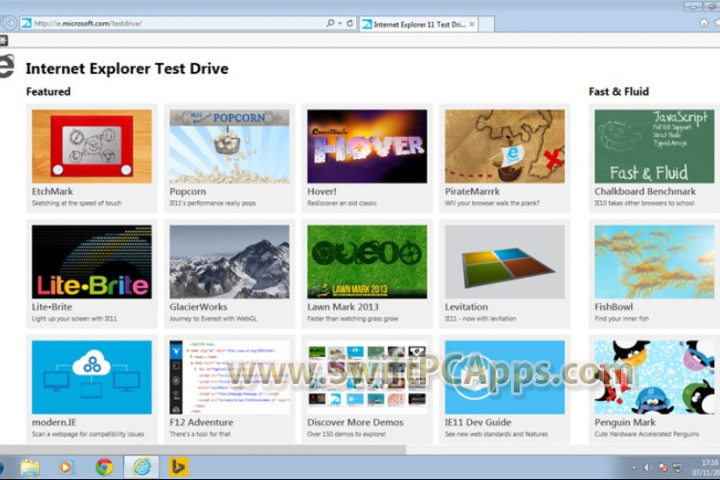The height and width of the screenshot is (480, 720).
Task: Click the network tray icon
Action: click(677, 468)
